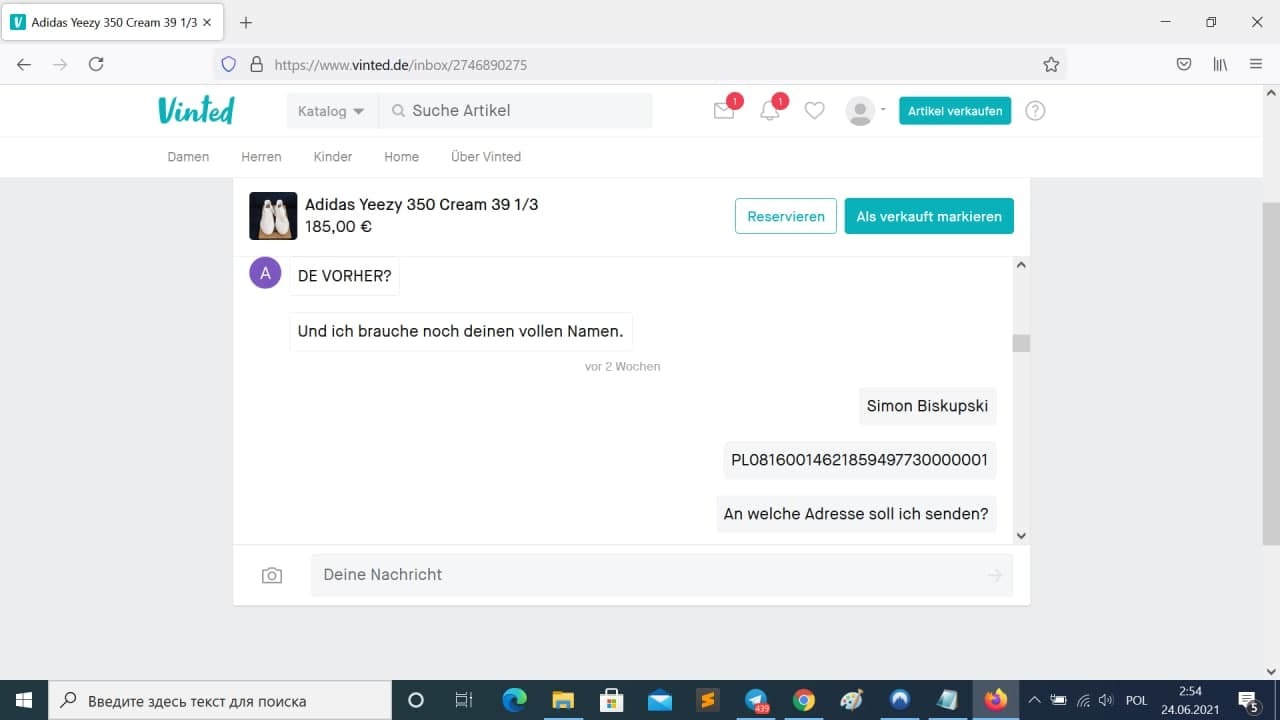This screenshot has height=720, width=1280.
Task: Click the Simon Biskupski message
Action: (x=927, y=406)
